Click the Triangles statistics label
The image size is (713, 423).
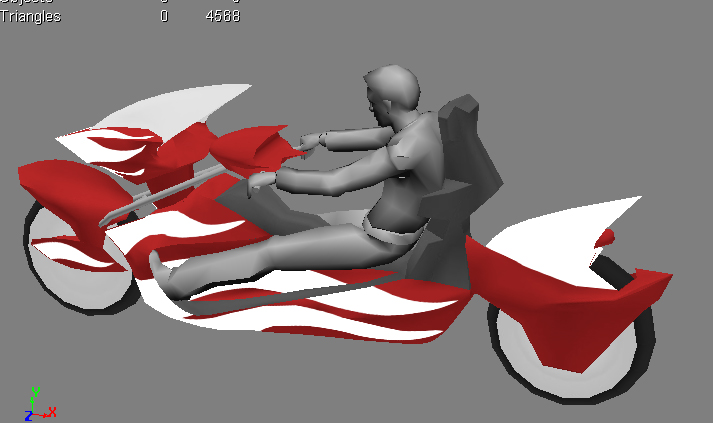click(30, 16)
